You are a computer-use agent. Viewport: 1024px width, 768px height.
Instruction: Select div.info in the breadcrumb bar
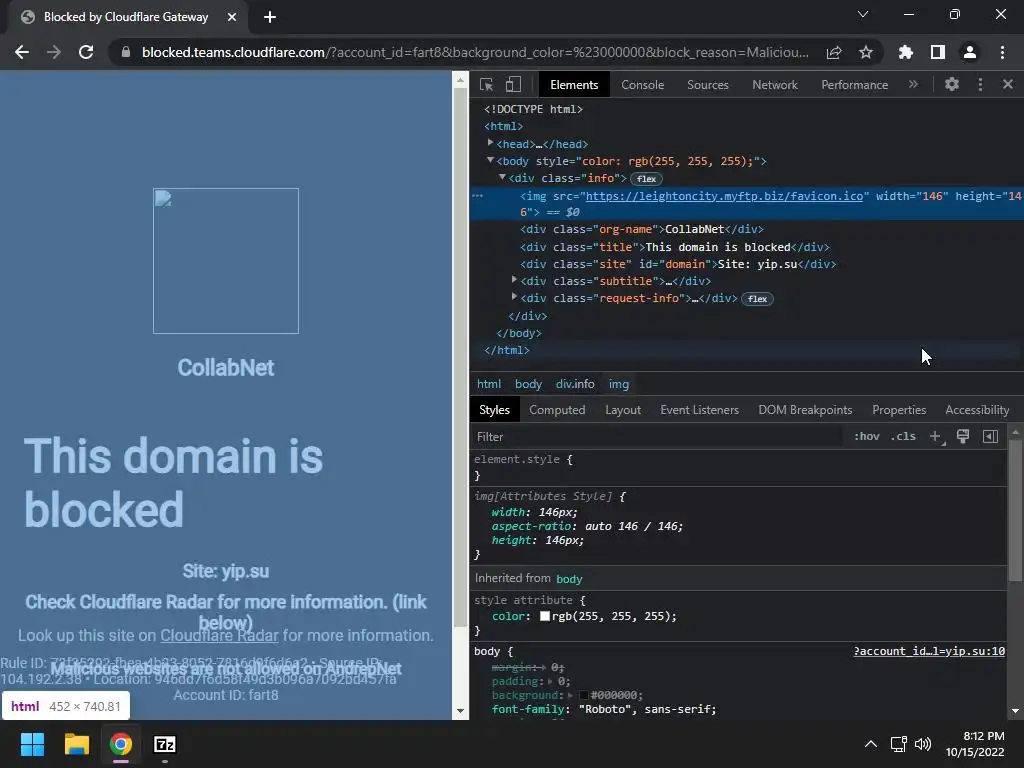click(x=575, y=384)
